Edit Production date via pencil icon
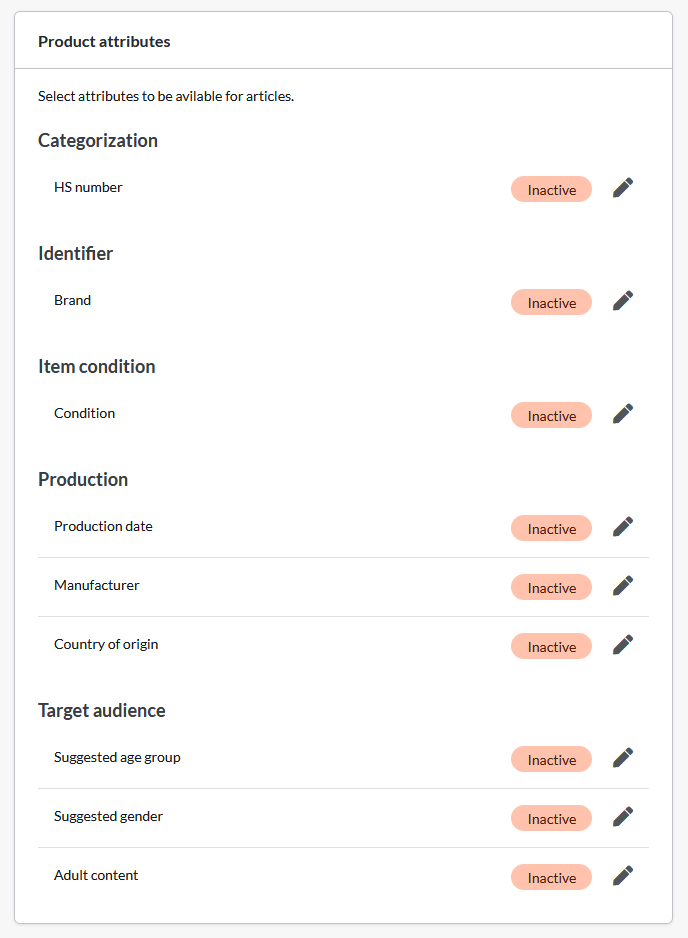688x938 pixels. pos(623,527)
